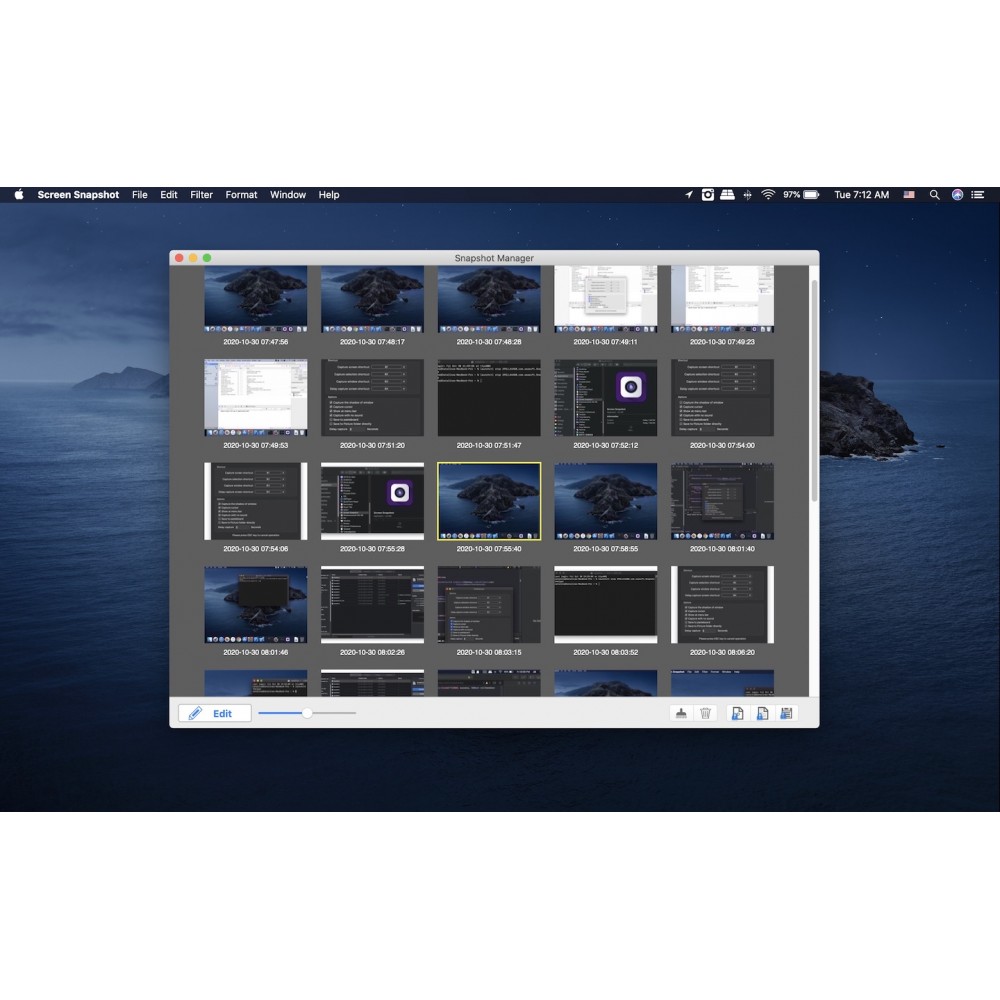This screenshot has height=1000, width=1000.
Task: Select the cleanup brush icon in the toolbar
Action: pos(682,713)
